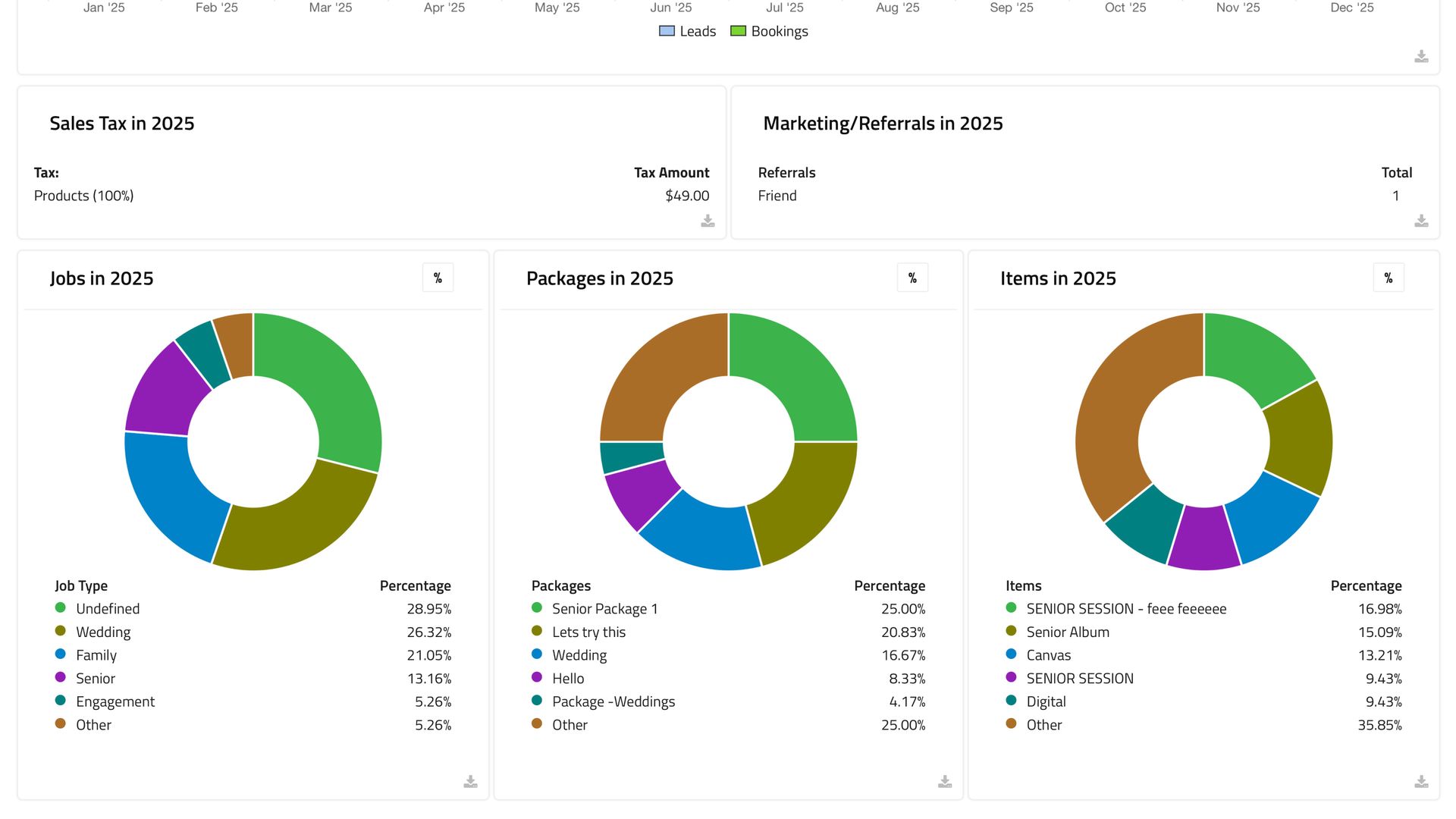Click the Canvas blue dot in Items legend
Image resolution: width=1456 pixels, height=819 pixels.
(x=1010, y=654)
